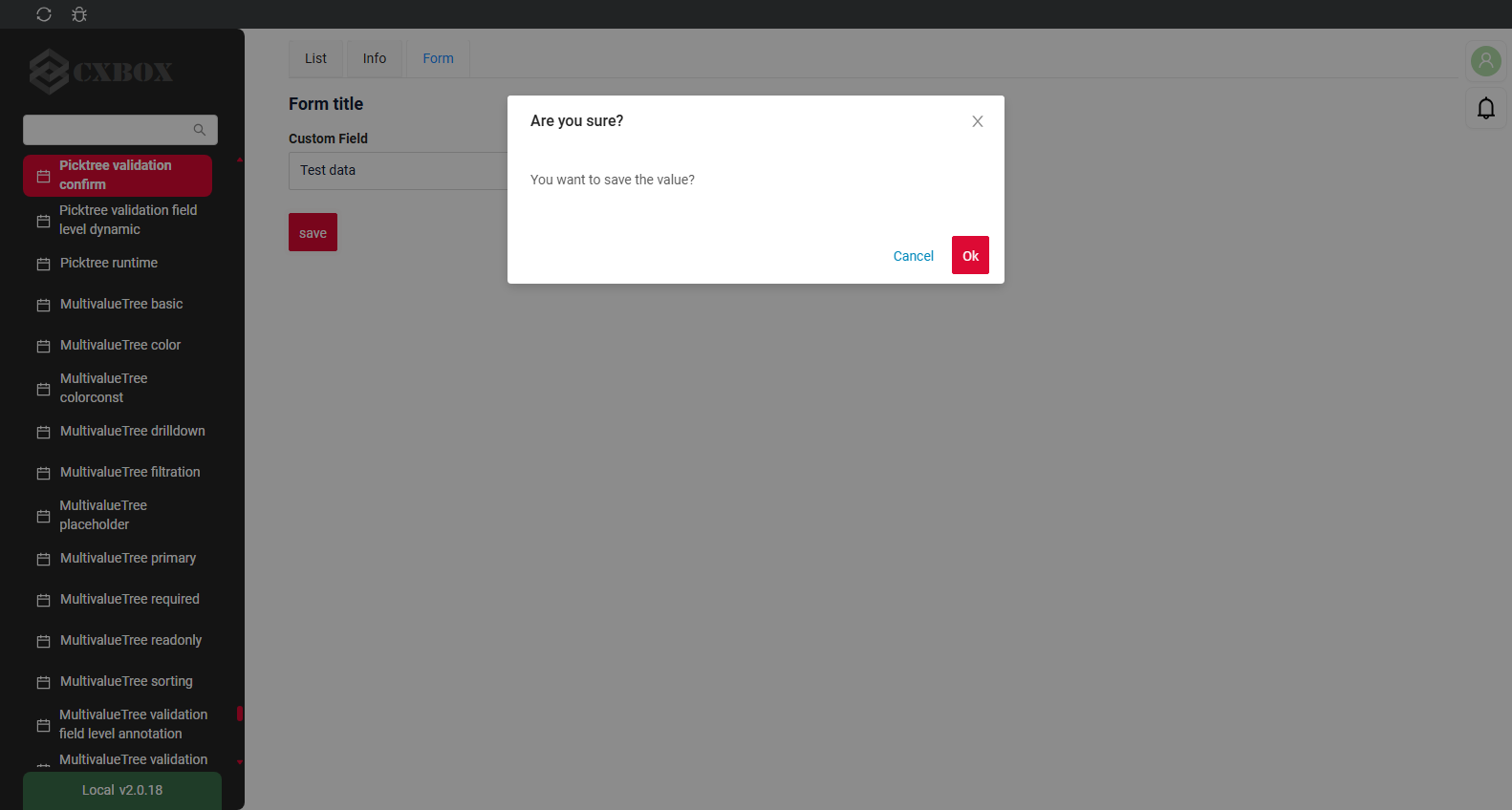The width and height of the screenshot is (1512, 810).
Task: Close the Are you sure dialog
Action: pos(978,121)
